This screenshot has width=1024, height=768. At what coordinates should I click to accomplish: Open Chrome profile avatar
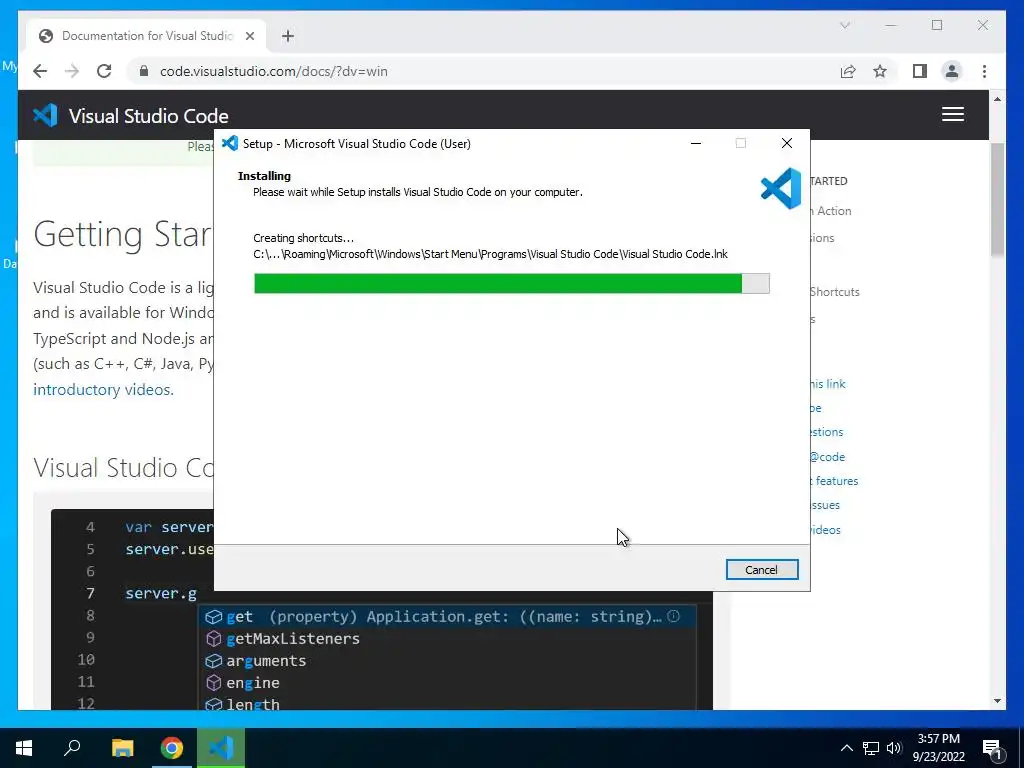pyautogui.click(x=952, y=71)
